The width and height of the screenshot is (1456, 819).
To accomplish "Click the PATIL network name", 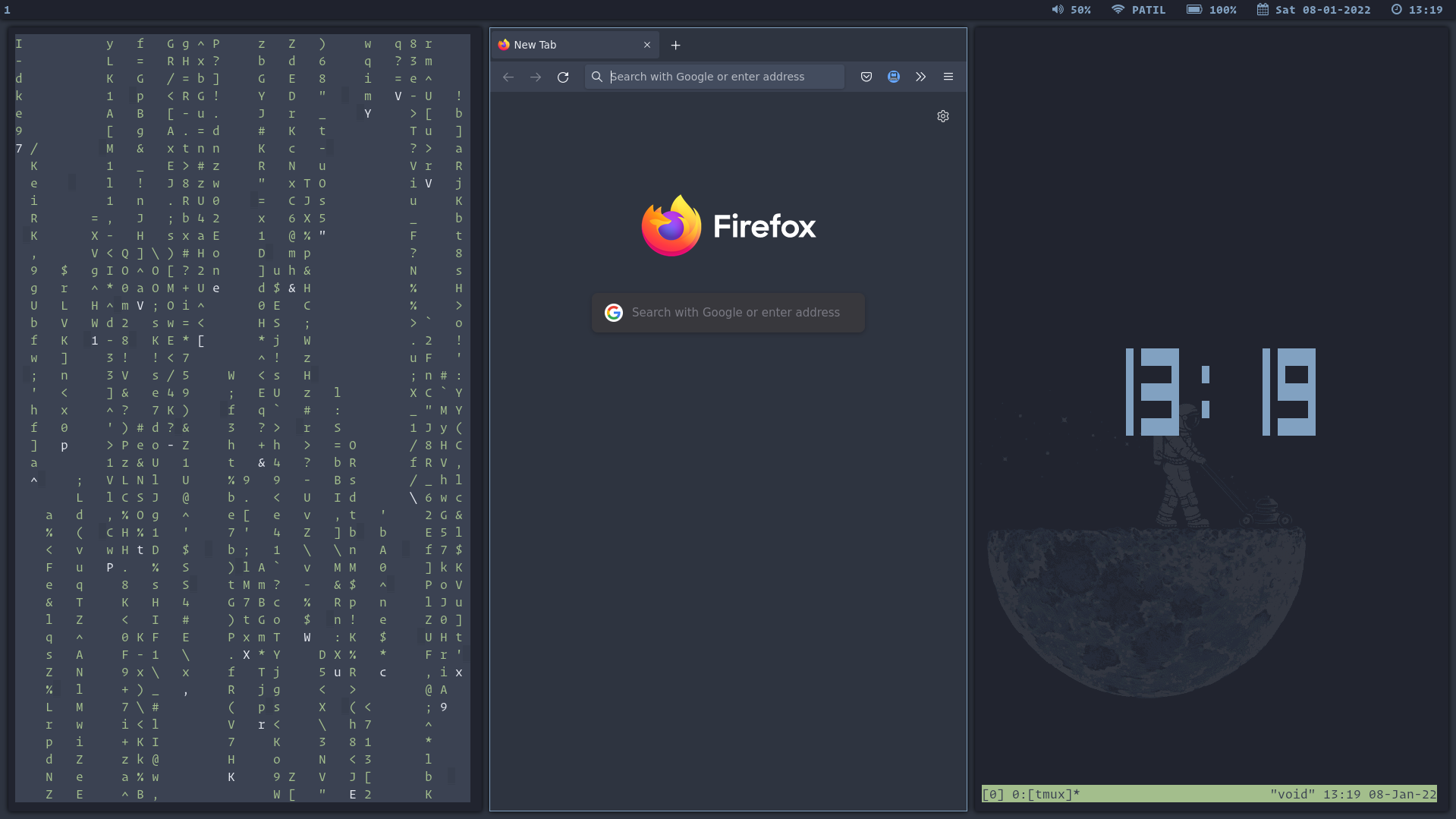I will click(x=1149, y=10).
